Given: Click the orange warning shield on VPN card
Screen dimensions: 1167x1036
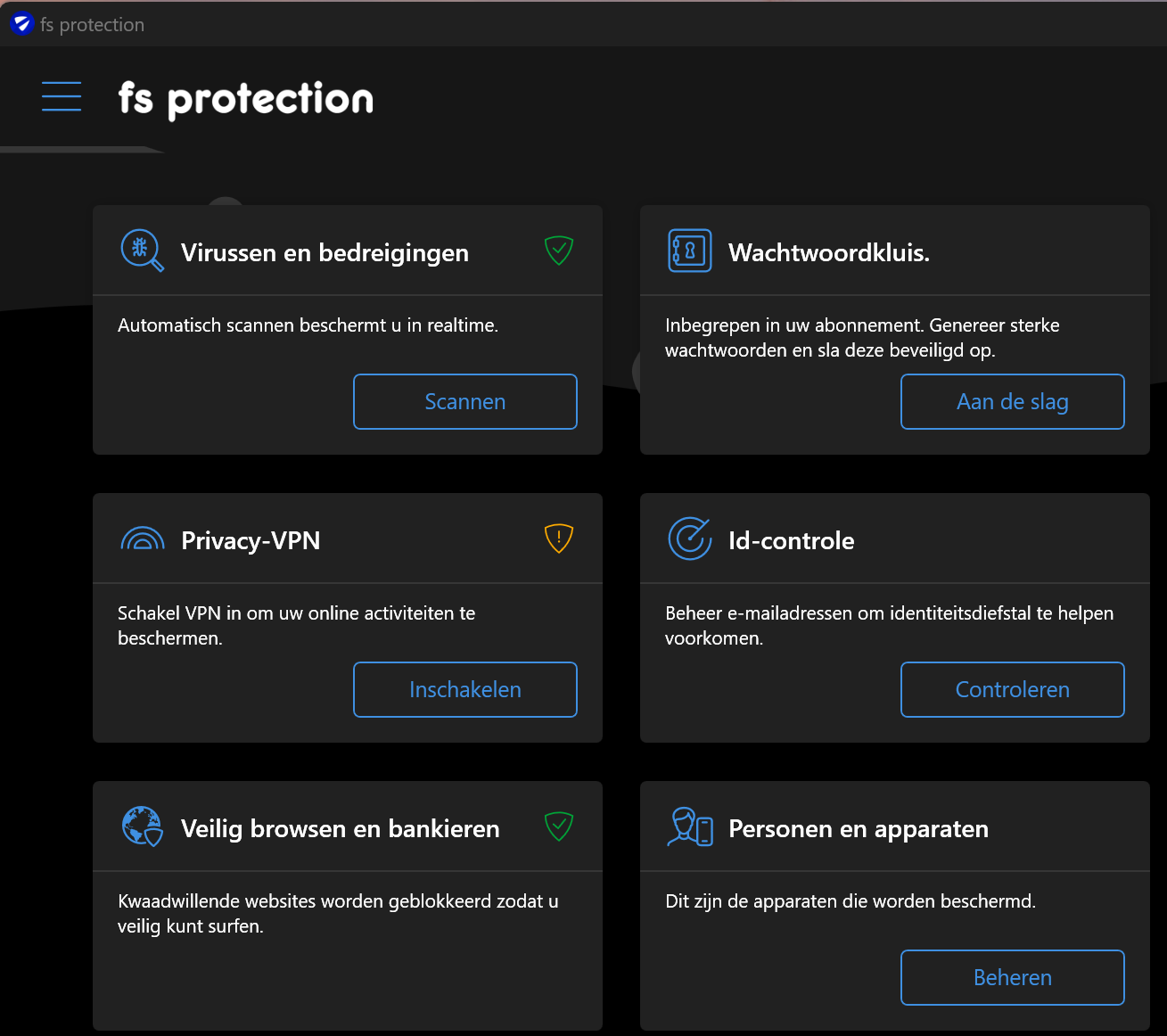Looking at the screenshot, I should [x=559, y=539].
